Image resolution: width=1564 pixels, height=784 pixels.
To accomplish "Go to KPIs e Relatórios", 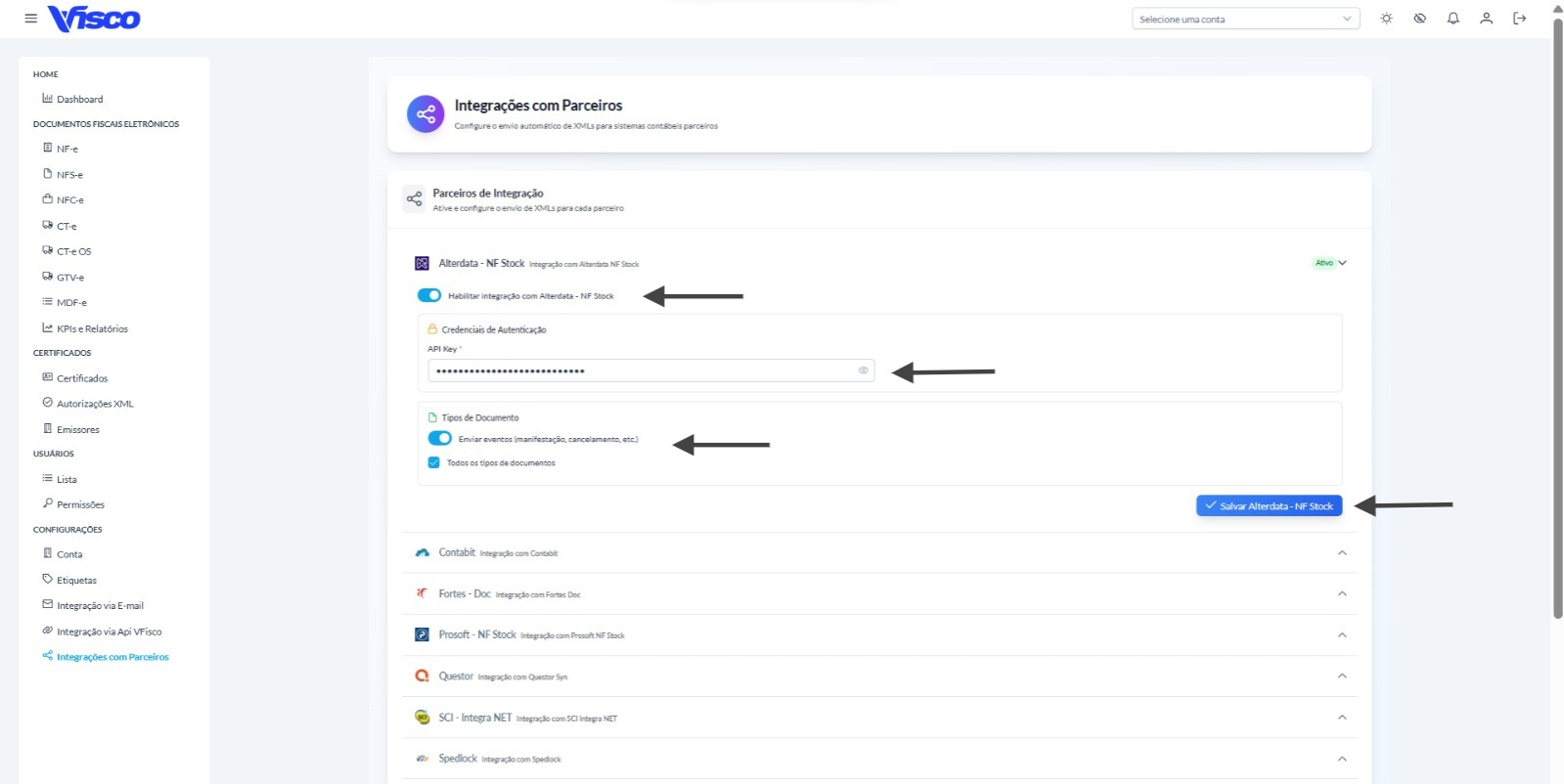I will (92, 328).
